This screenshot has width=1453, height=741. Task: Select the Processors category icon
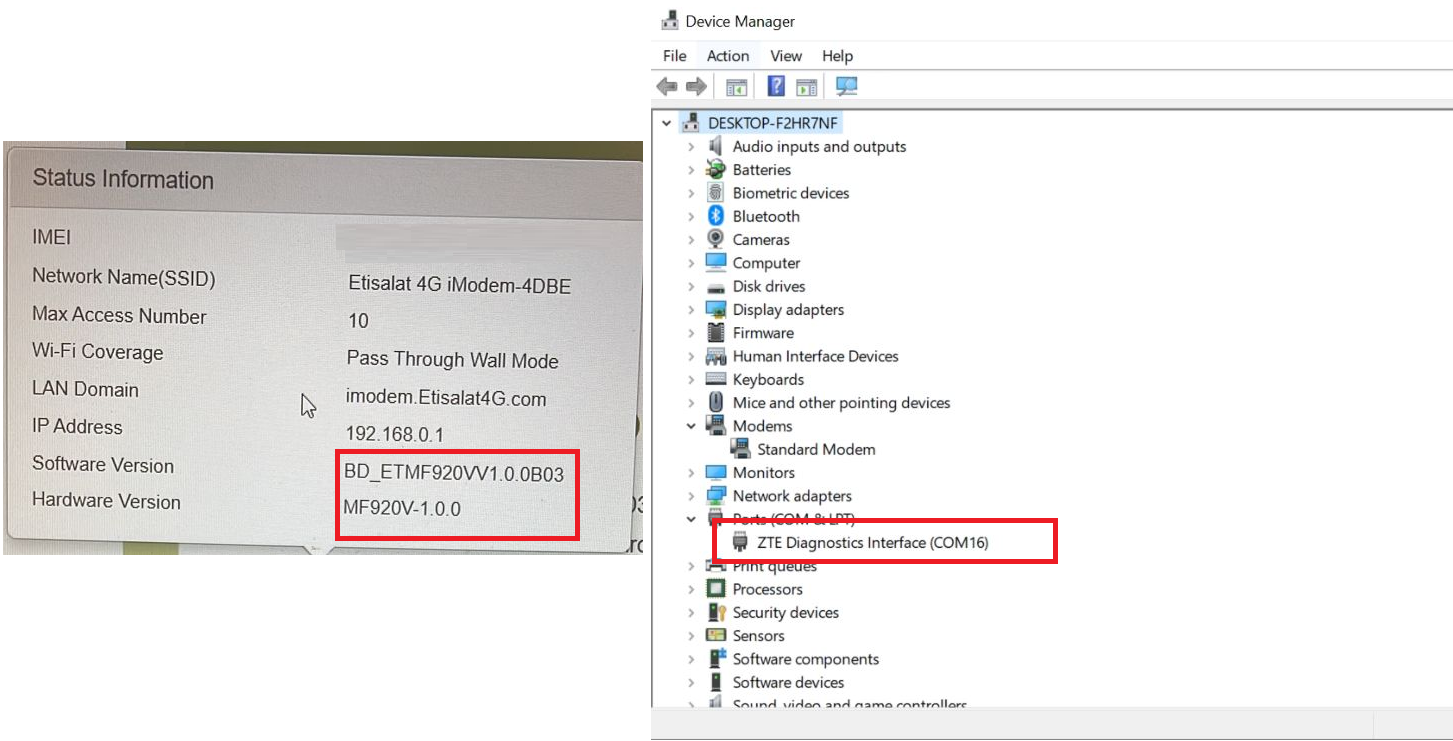(x=716, y=589)
